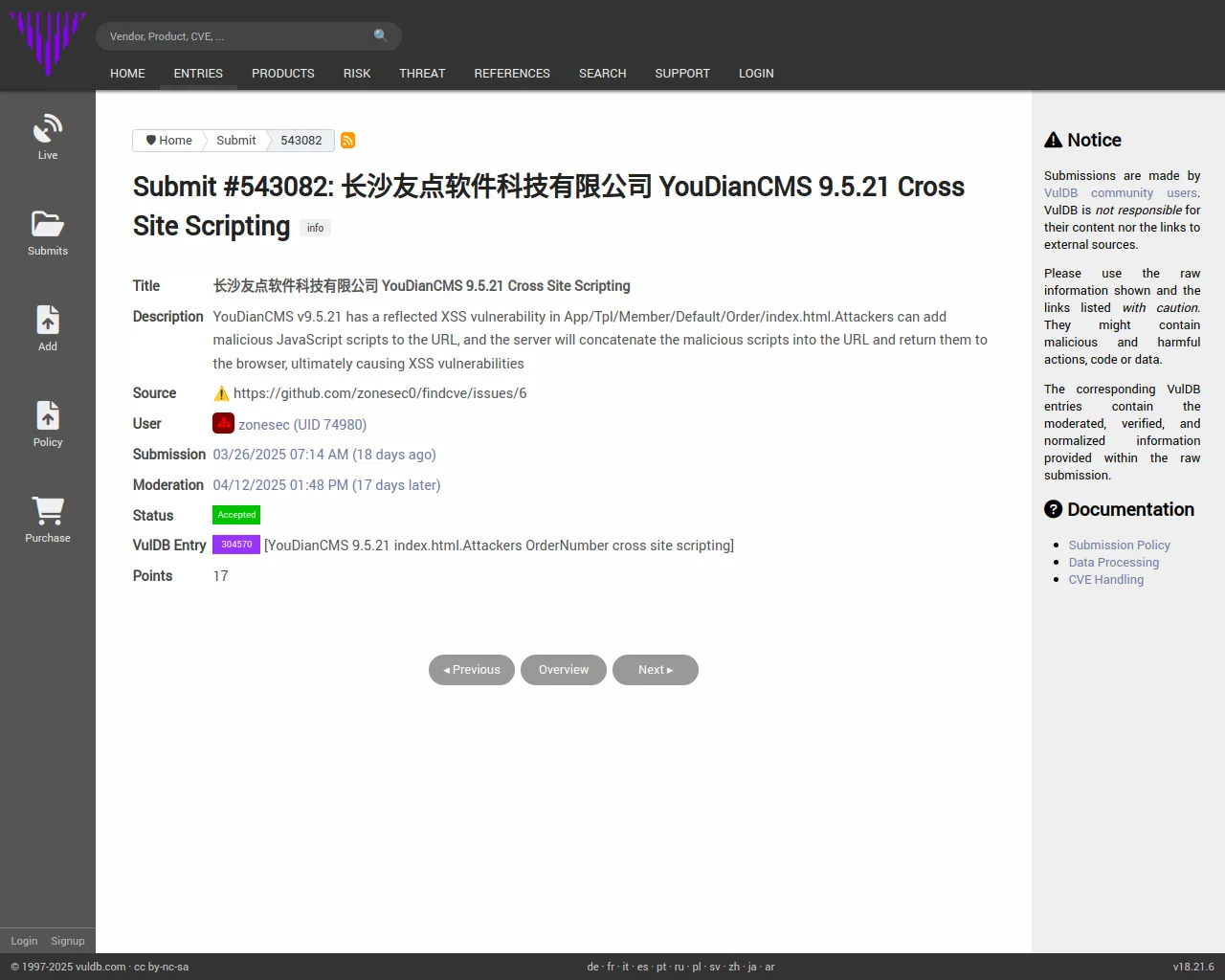Image resolution: width=1225 pixels, height=980 pixels.
Task: Click the orange RSS feed icon
Action: coord(348,141)
